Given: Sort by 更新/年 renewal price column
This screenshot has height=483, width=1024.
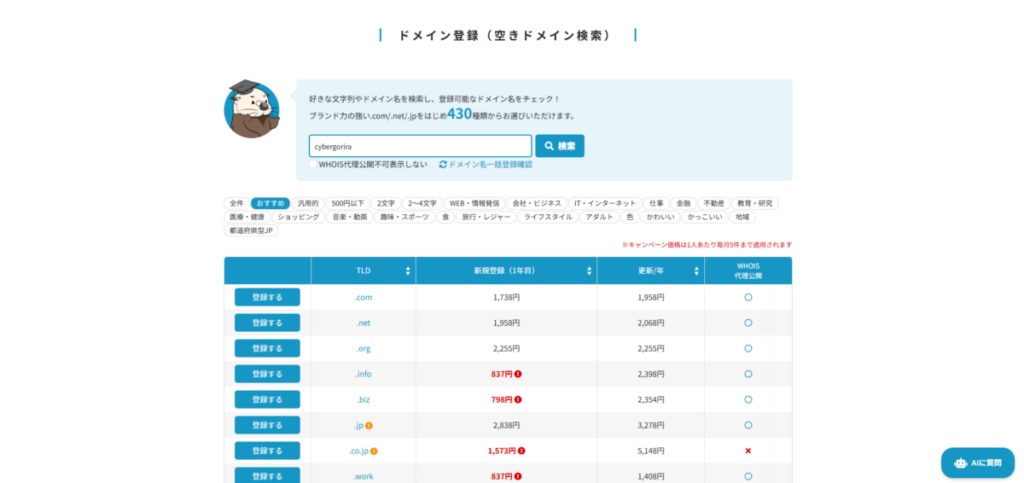Looking at the screenshot, I should pos(696,271).
